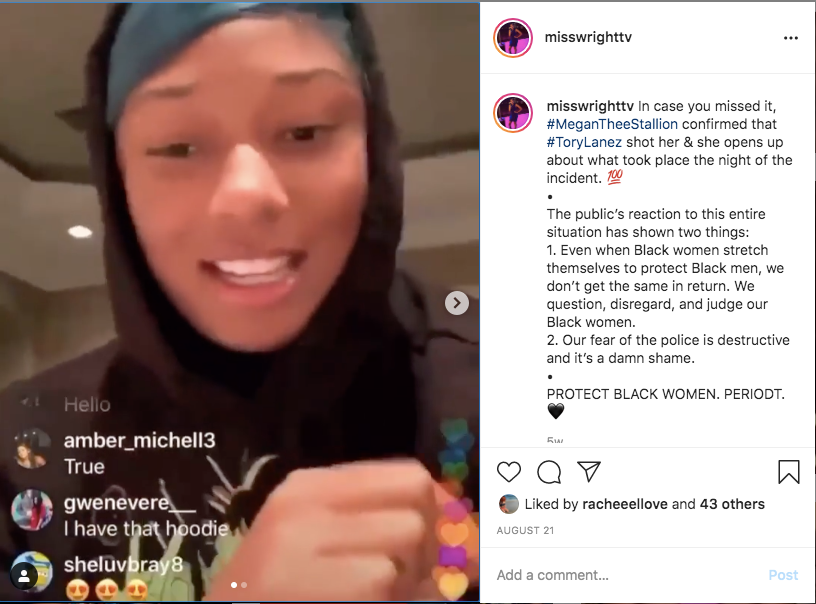Show the 43 others who liked
Screen dimensions: 816x604
pyautogui.click(x=732, y=504)
